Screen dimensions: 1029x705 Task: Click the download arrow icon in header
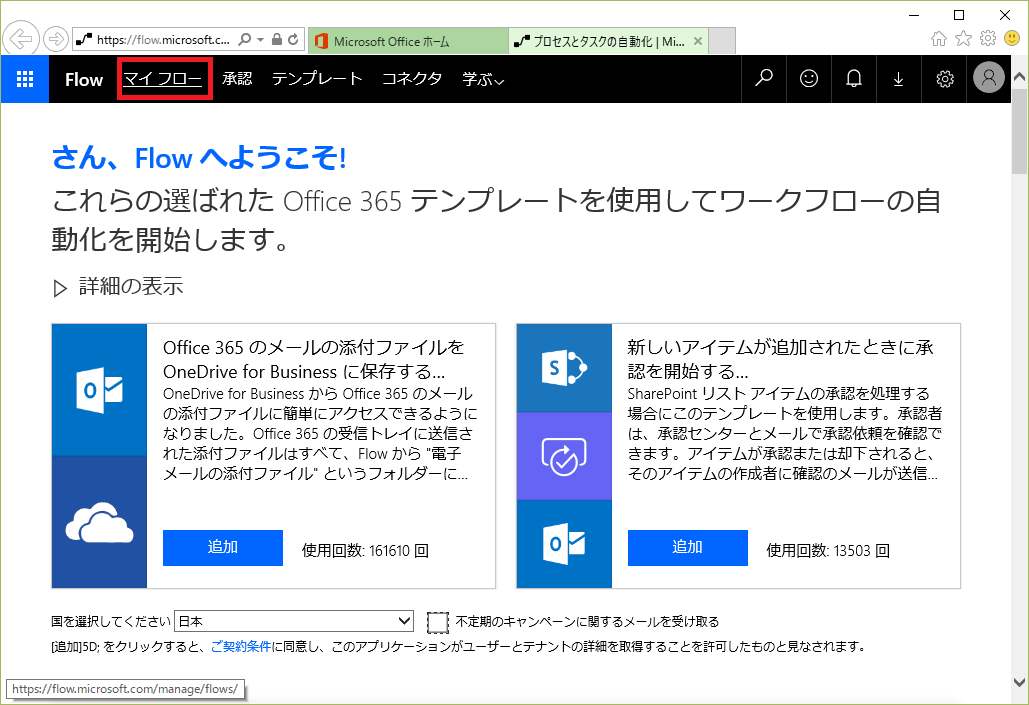(x=899, y=79)
